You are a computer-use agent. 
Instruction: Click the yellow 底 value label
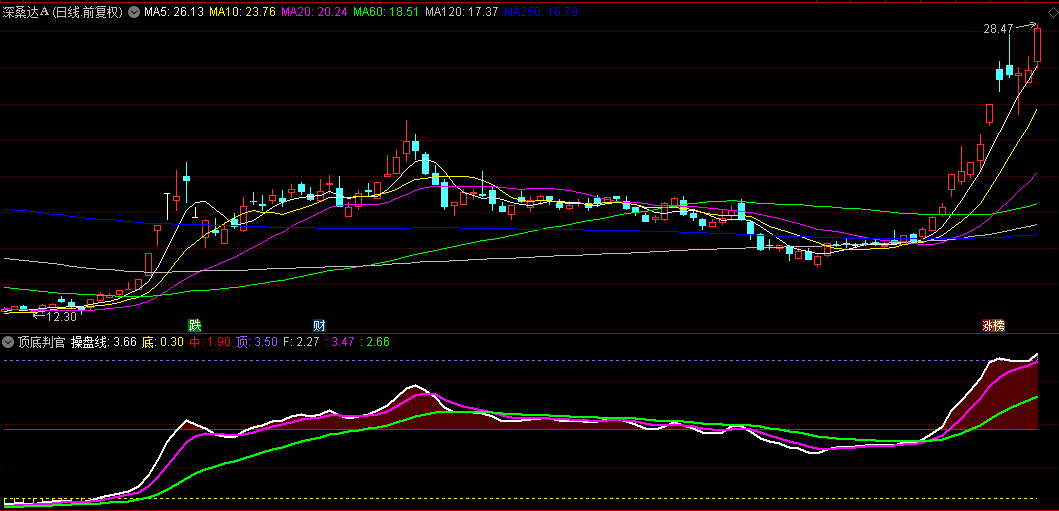click(162, 341)
